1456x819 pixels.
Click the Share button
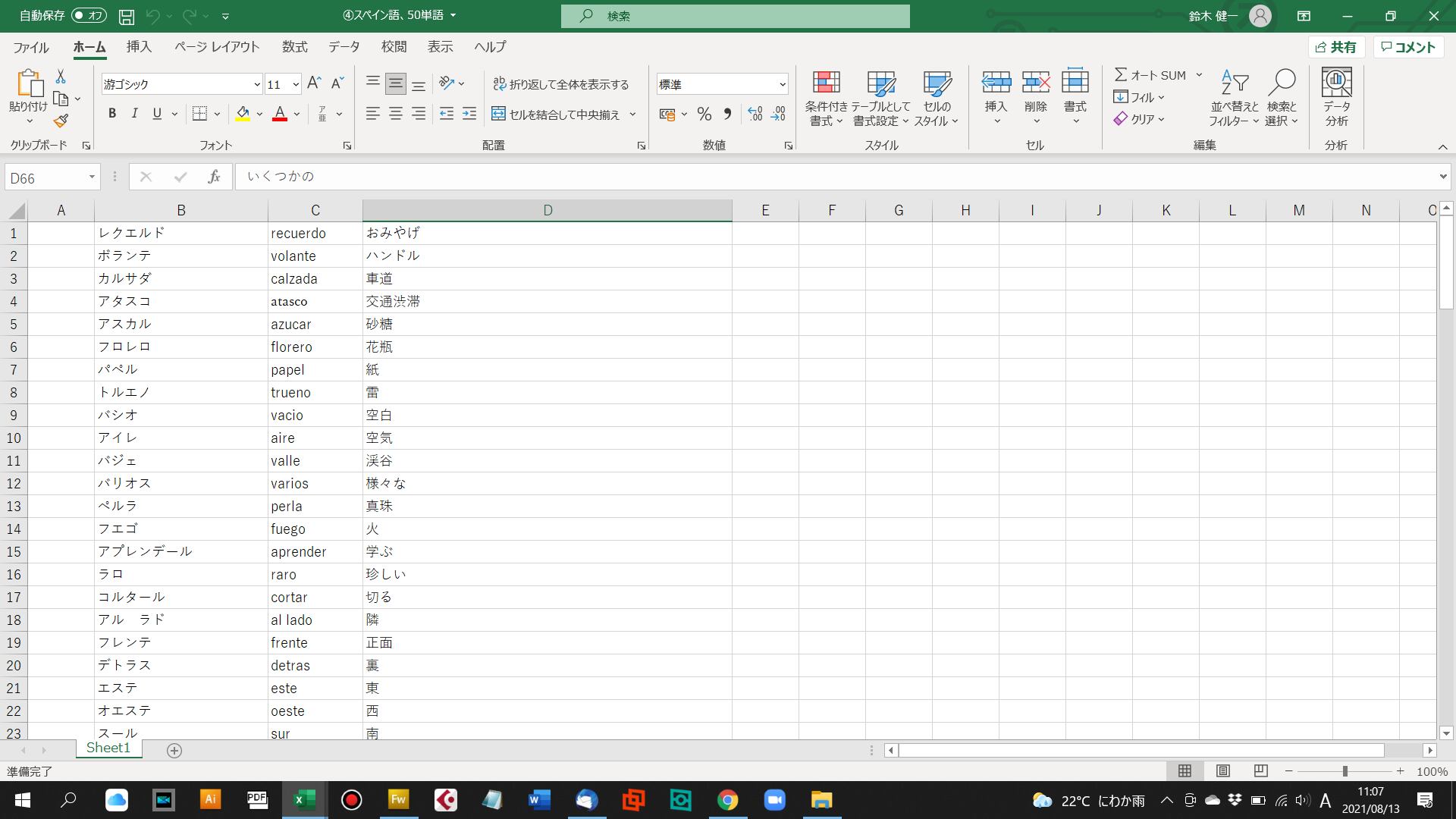(x=1335, y=47)
